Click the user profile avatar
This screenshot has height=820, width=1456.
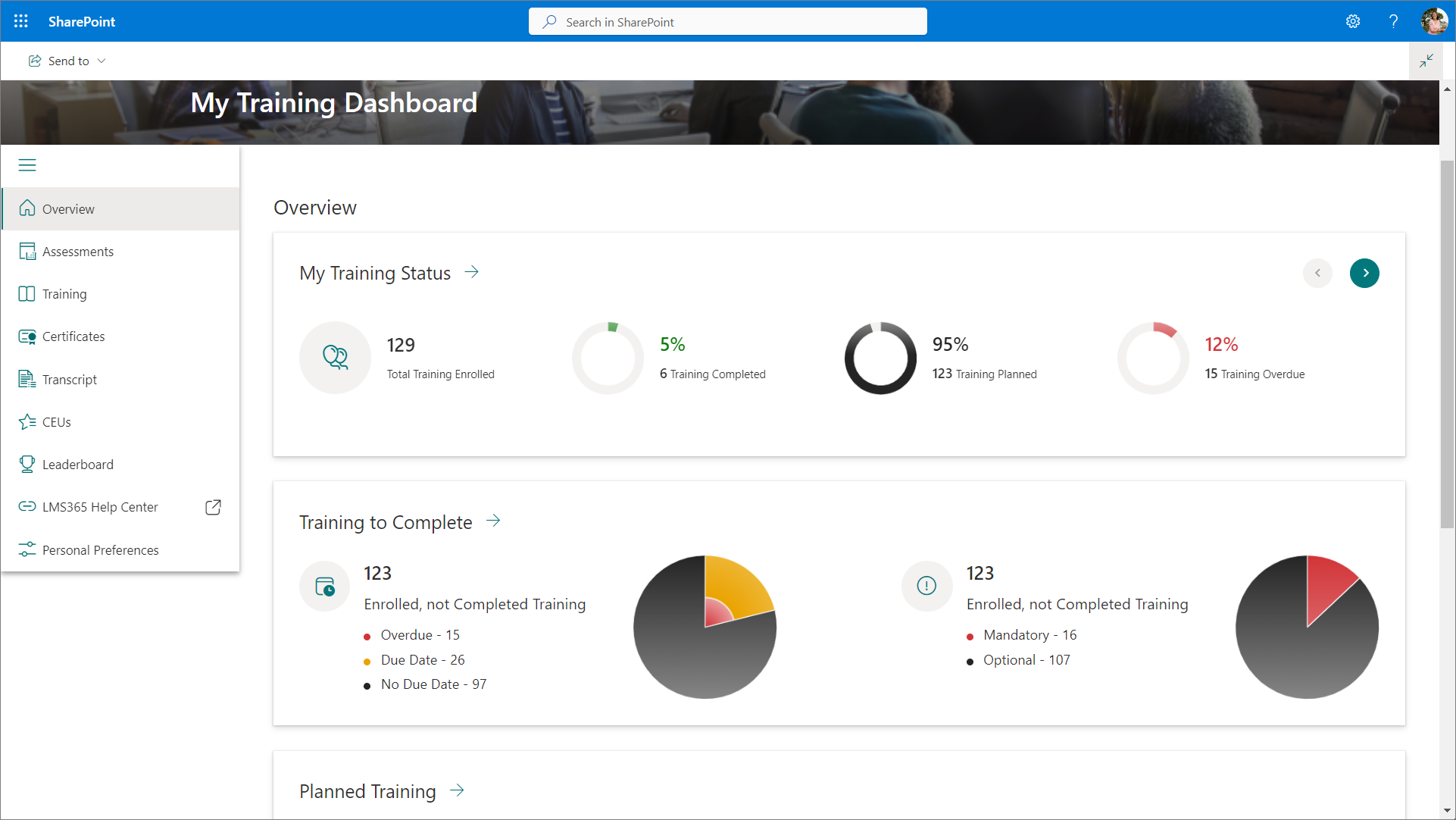pos(1434,21)
